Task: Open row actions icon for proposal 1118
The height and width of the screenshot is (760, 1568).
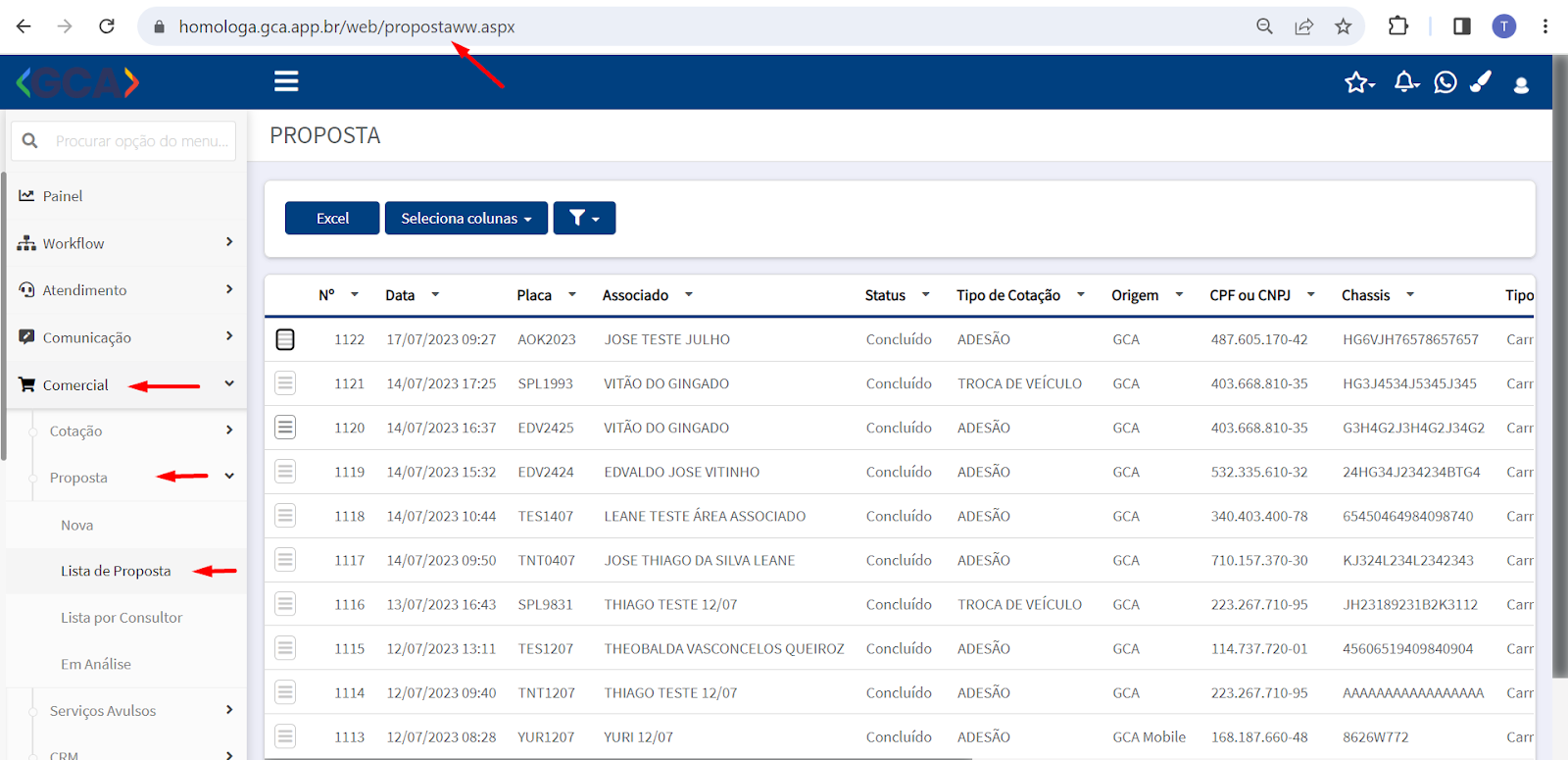Action: 285,516
